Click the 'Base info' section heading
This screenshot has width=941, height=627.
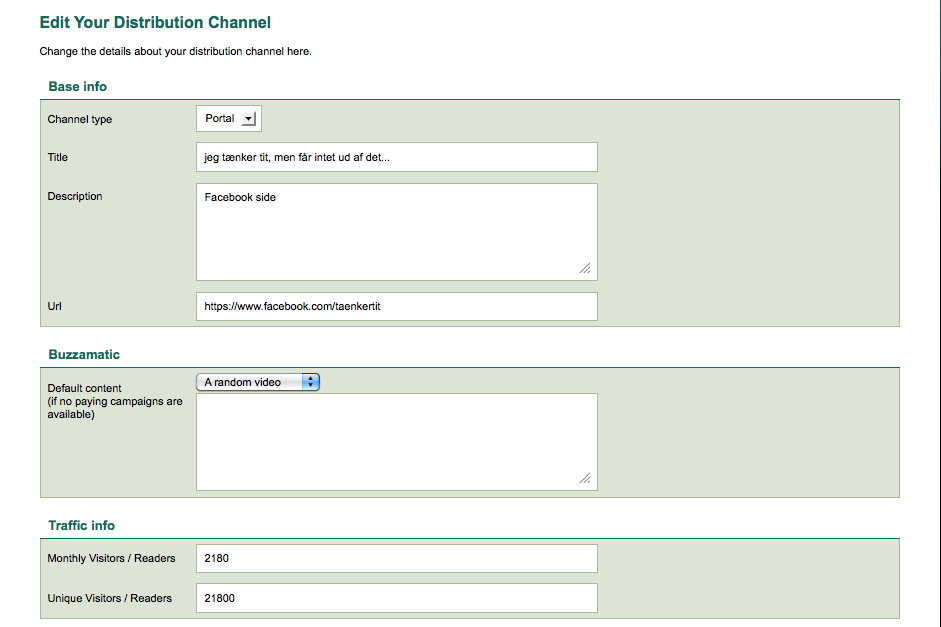[x=78, y=87]
